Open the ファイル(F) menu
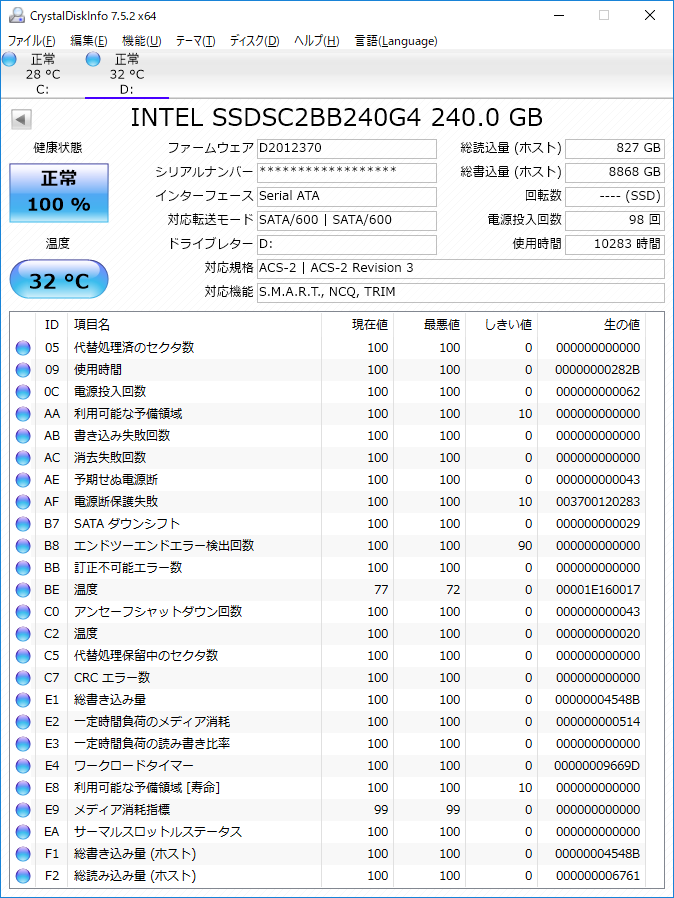The image size is (674, 898). click(31, 41)
